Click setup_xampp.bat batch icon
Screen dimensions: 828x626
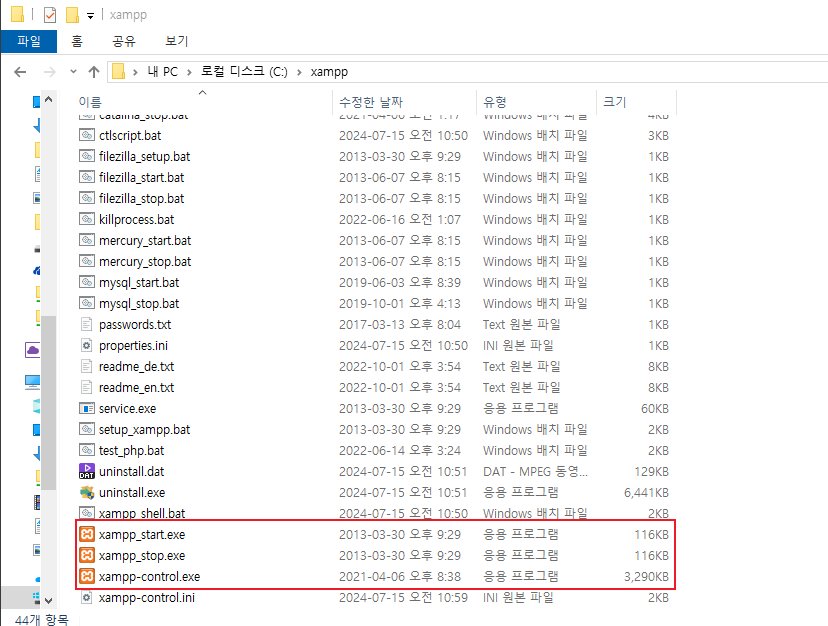point(87,429)
